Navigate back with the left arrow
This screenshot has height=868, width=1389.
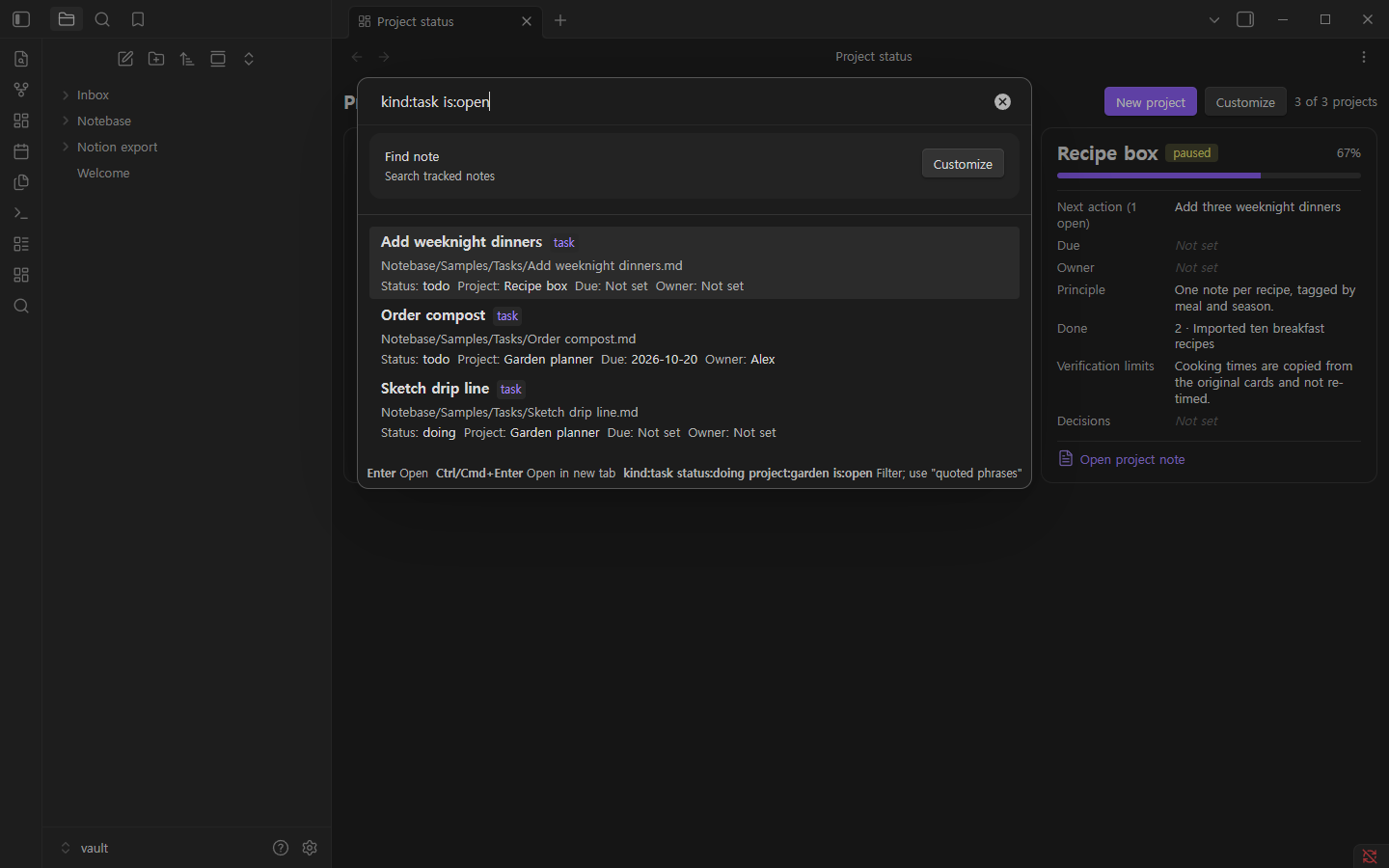[357, 57]
